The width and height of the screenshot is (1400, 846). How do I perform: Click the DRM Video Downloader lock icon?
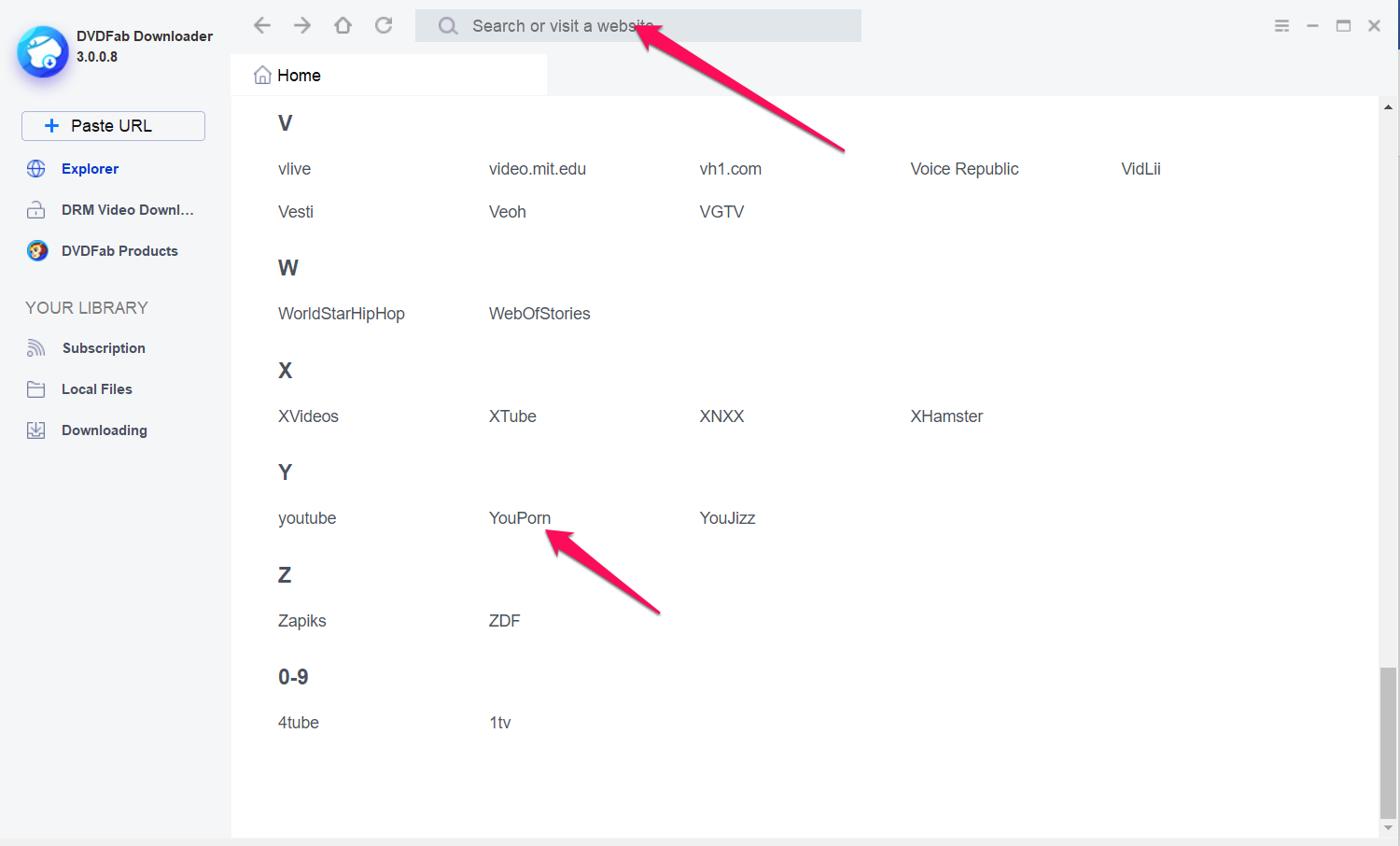tap(36, 210)
